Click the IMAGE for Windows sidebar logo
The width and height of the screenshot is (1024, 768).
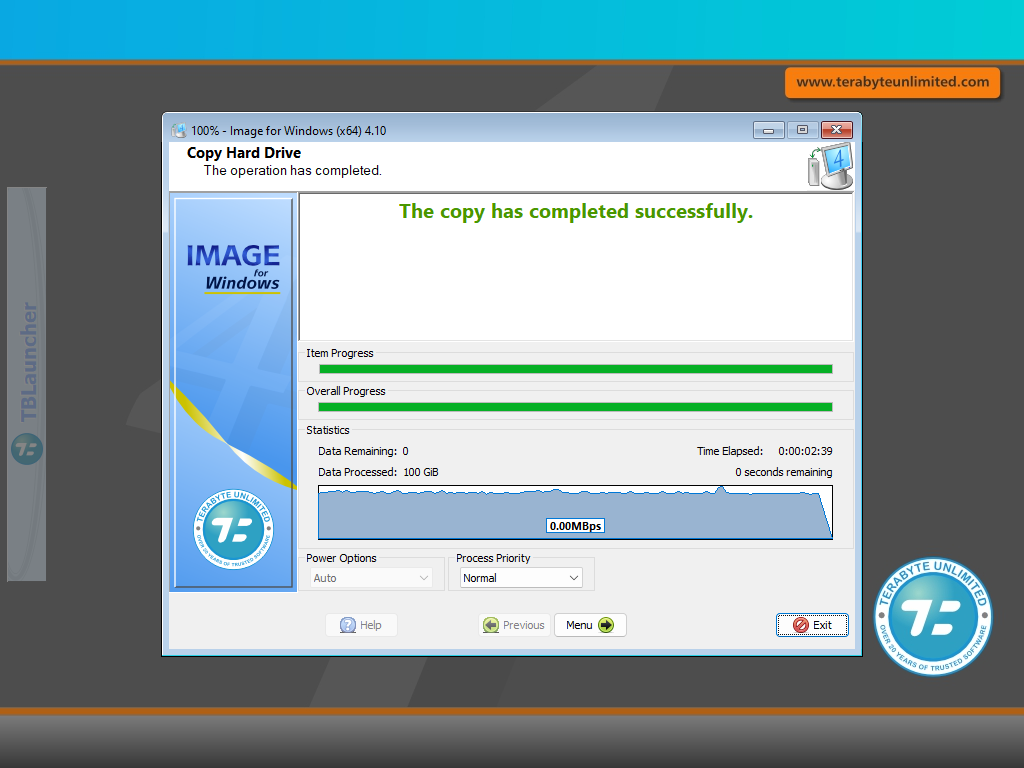coord(233,268)
